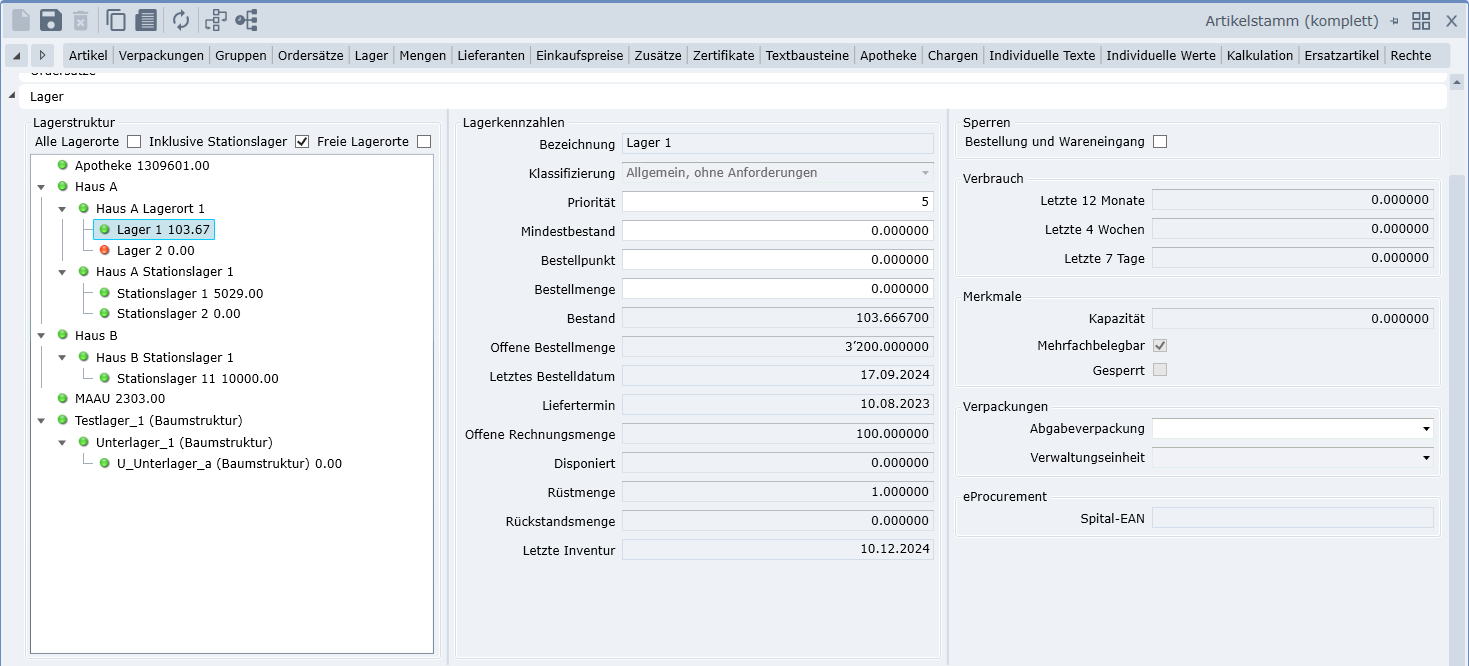
Task: Collapse the Haus A tree node
Action: click(x=41, y=187)
